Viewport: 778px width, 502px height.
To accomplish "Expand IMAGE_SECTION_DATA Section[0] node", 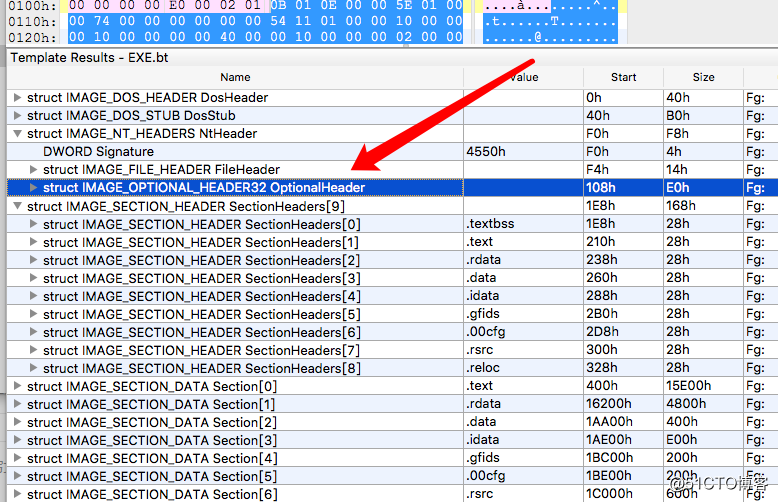I will point(17,386).
